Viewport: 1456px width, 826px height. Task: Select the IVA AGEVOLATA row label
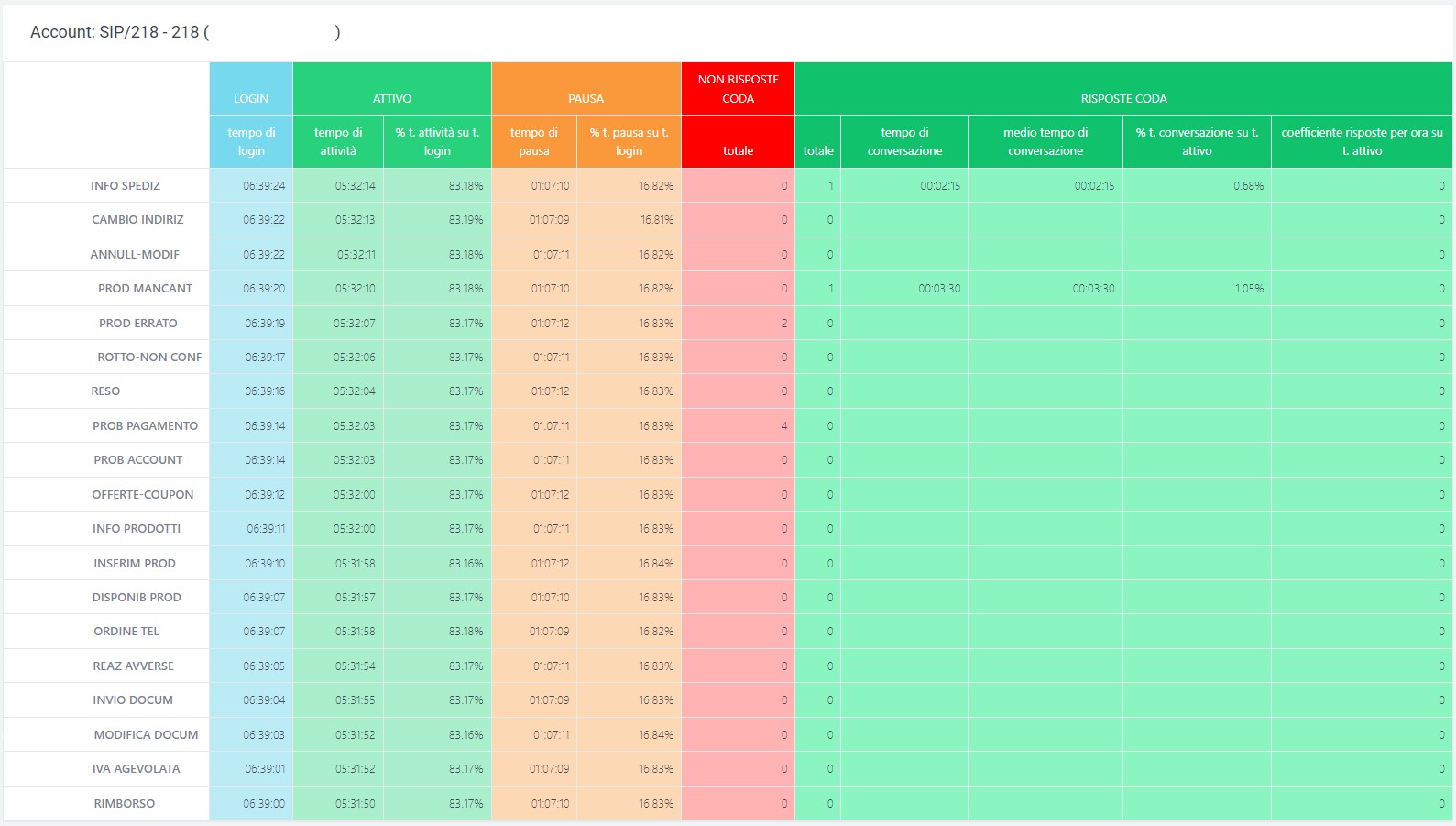point(136,768)
